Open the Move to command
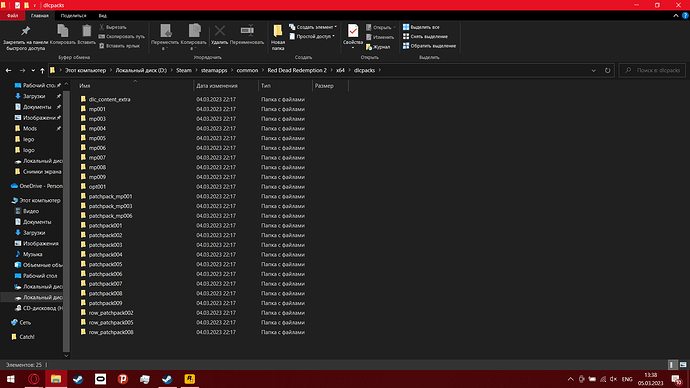The image size is (690, 388). [x=165, y=37]
